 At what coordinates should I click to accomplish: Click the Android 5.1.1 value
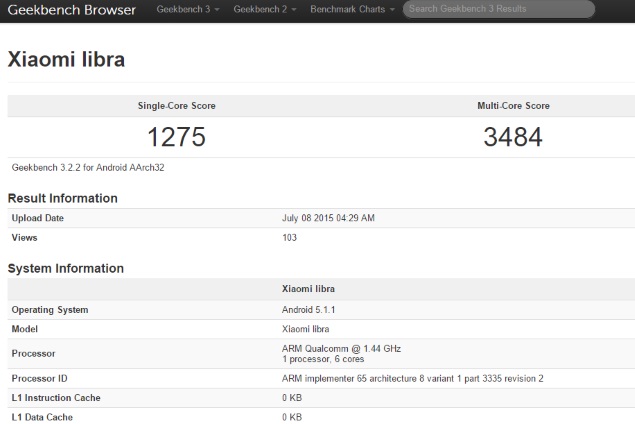[311, 310]
